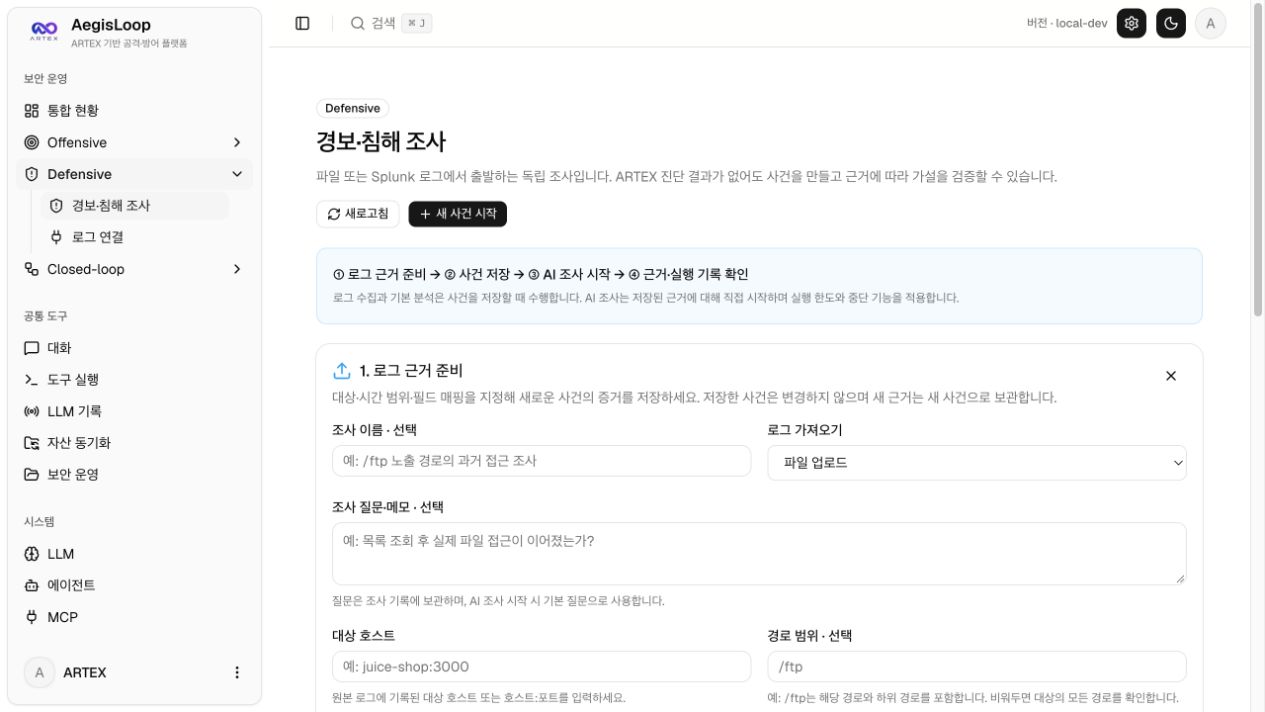Click the 새로고침 button
The width and height of the screenshot is (1265, 712).
point(358,214)
